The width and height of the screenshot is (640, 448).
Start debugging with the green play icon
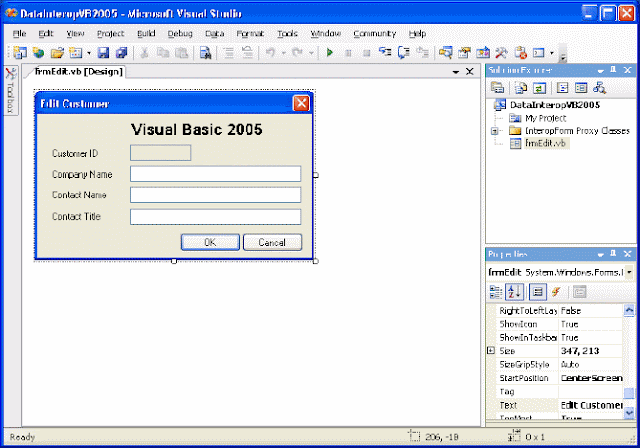click(330, 53)
